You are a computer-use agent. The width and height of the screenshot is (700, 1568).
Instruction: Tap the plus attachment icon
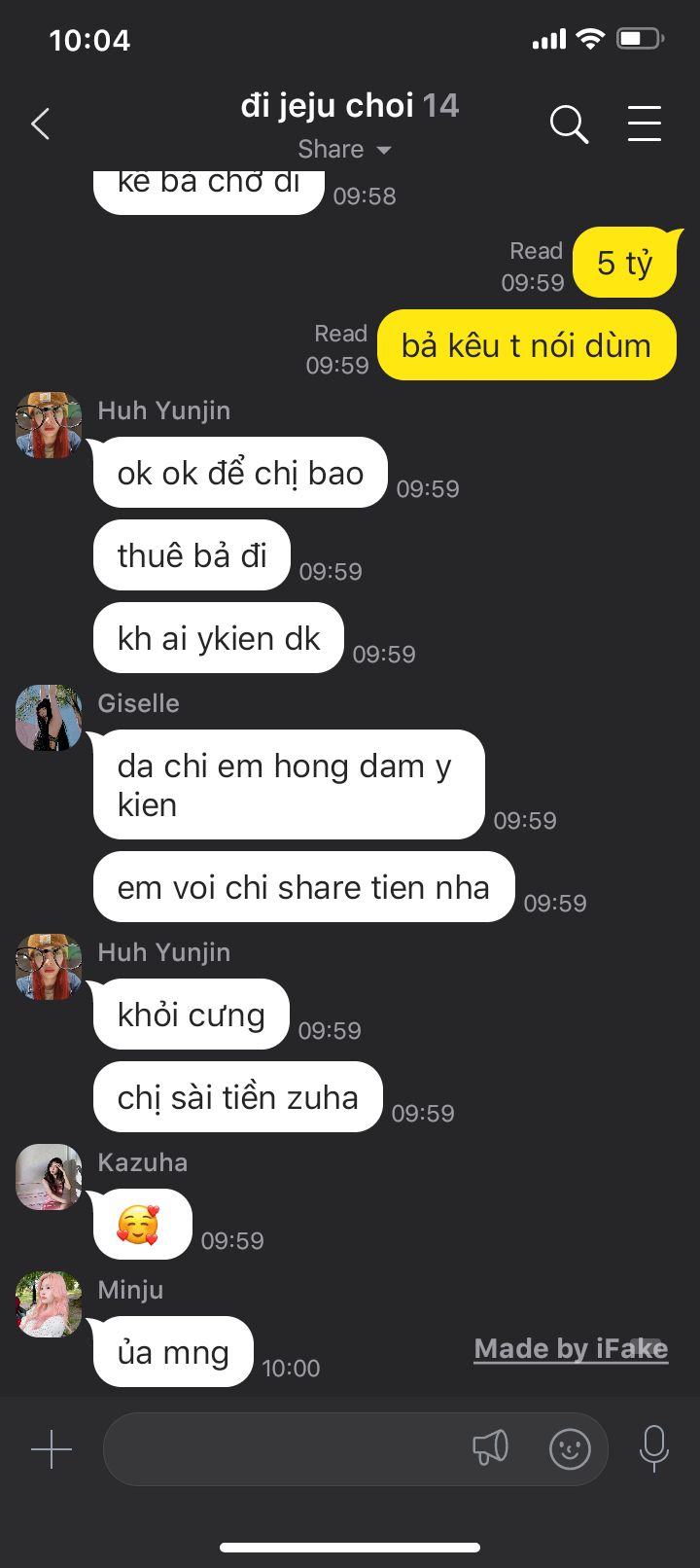point(52,1449)
